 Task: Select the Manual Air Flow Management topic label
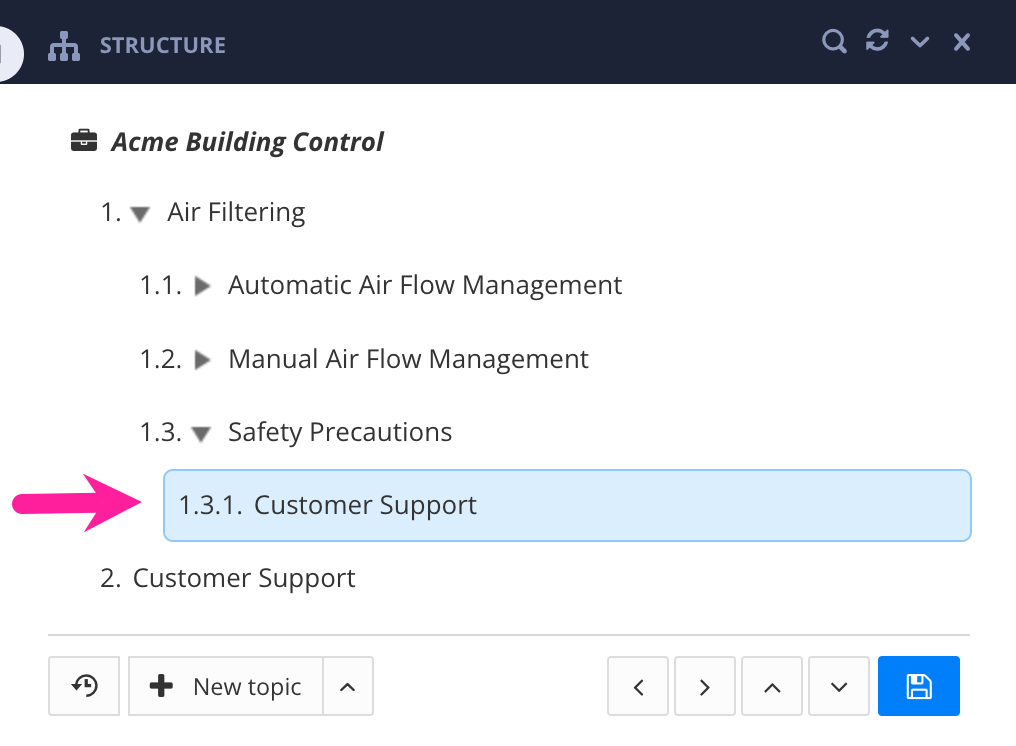[x=408, y=359]
